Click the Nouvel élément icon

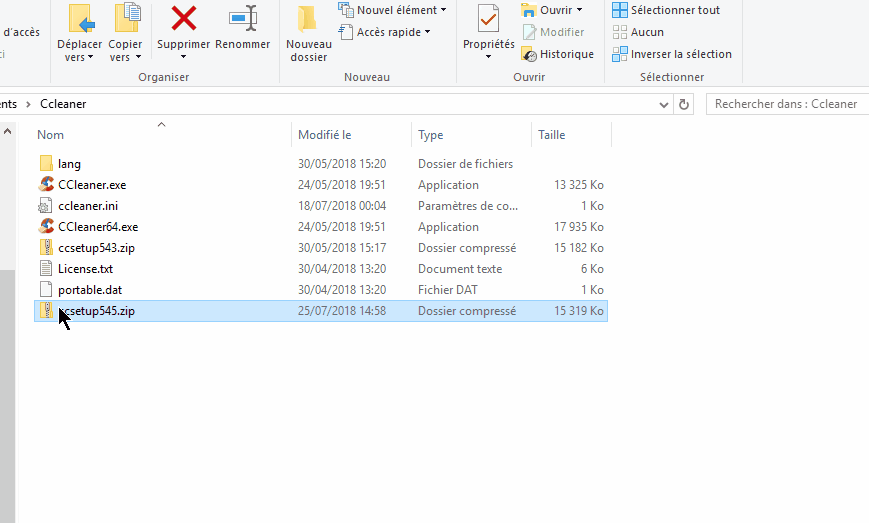pos(346,9)
